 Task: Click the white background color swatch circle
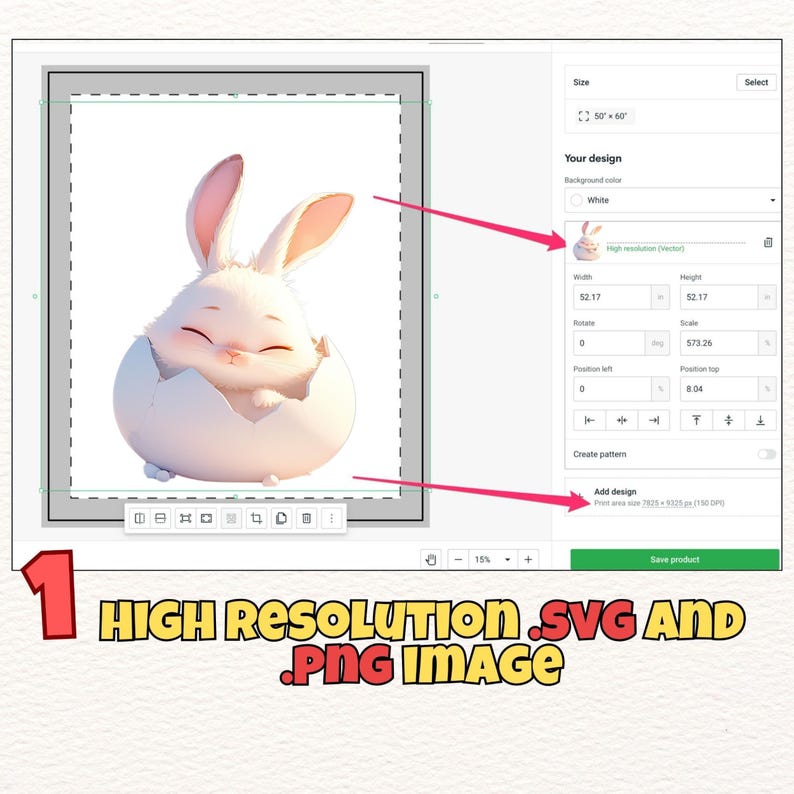(576, 200)
